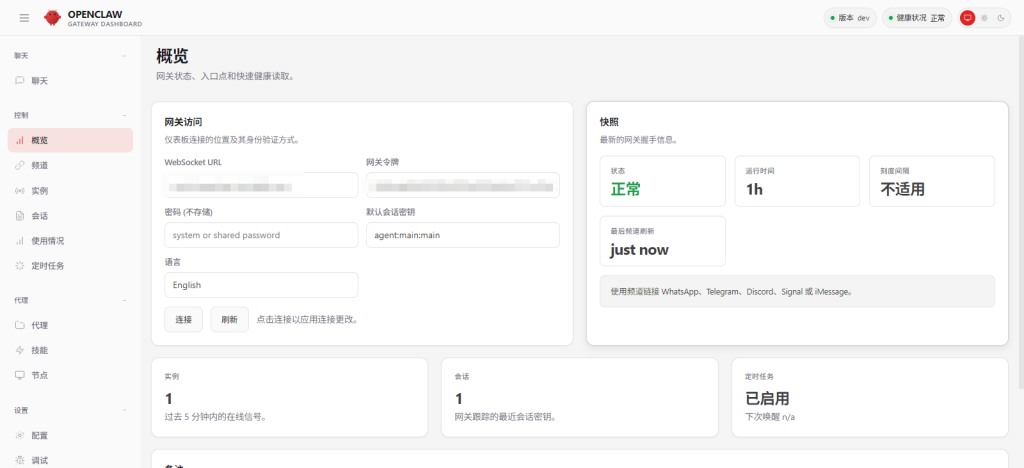The width and height of the screenshot is (1024, 468).
Task: Open 技能 page in sidebar
Action: (x=71, y=351)
